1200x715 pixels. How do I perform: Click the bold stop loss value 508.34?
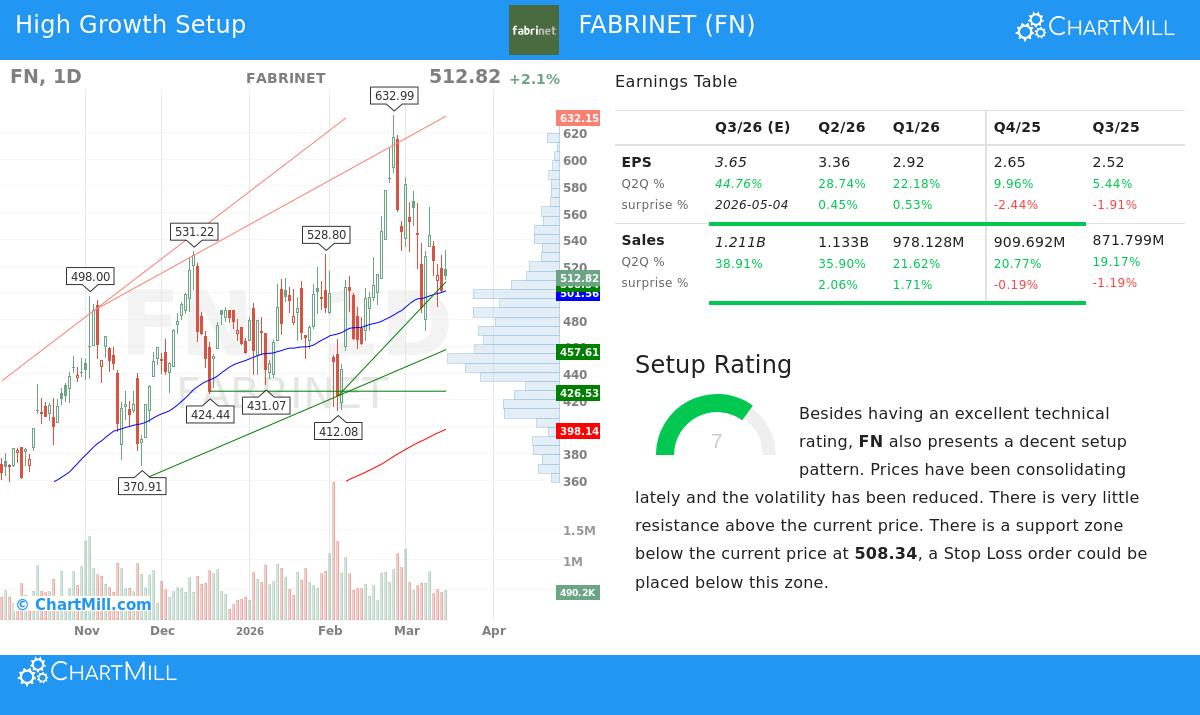(x=885, y=553)
